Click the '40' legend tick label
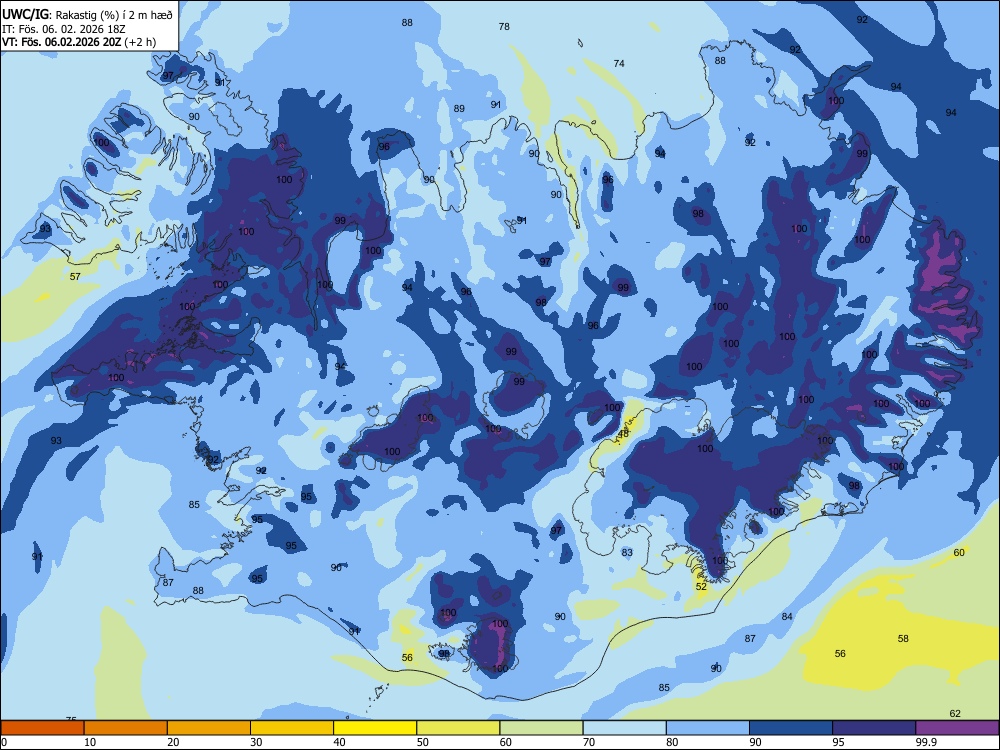 [x=339, y=742]
